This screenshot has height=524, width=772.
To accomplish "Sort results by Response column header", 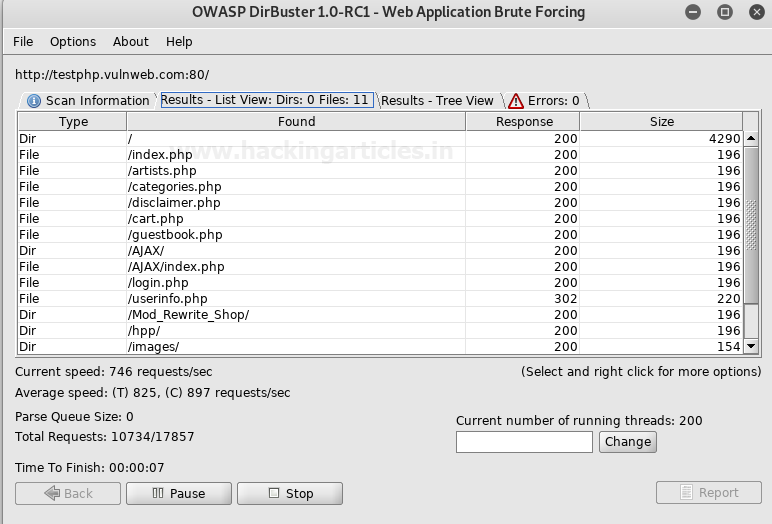I will click(523, 122).
